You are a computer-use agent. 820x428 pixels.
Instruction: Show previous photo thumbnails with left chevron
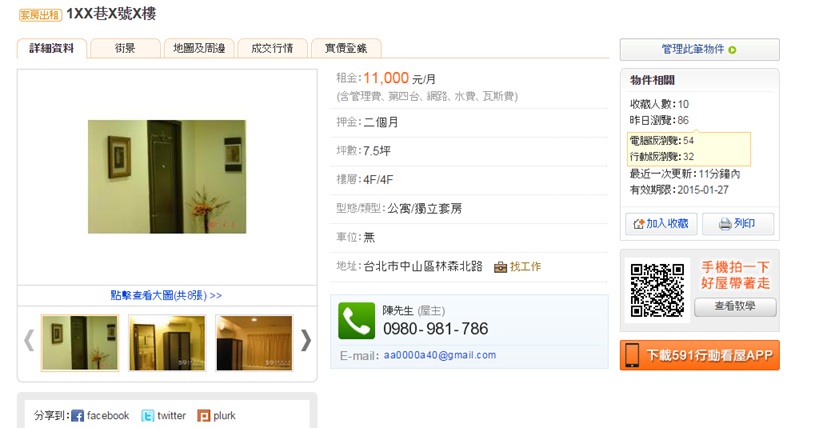29,341
